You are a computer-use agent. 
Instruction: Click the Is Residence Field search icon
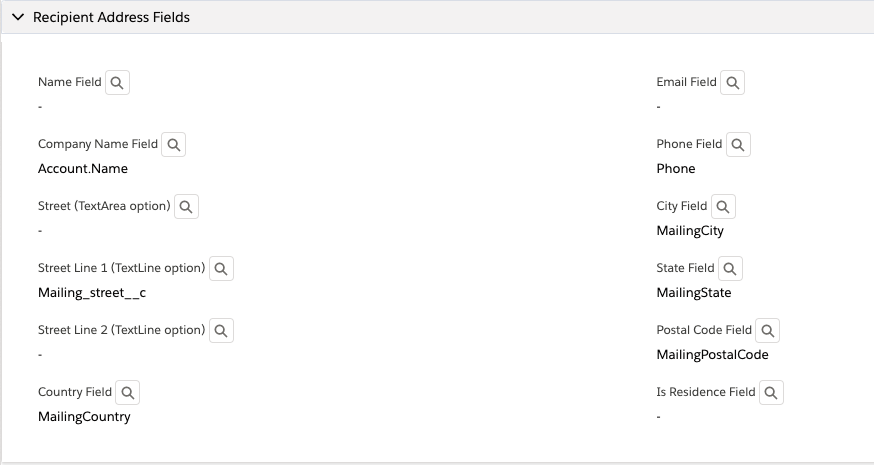pos(771,393)
